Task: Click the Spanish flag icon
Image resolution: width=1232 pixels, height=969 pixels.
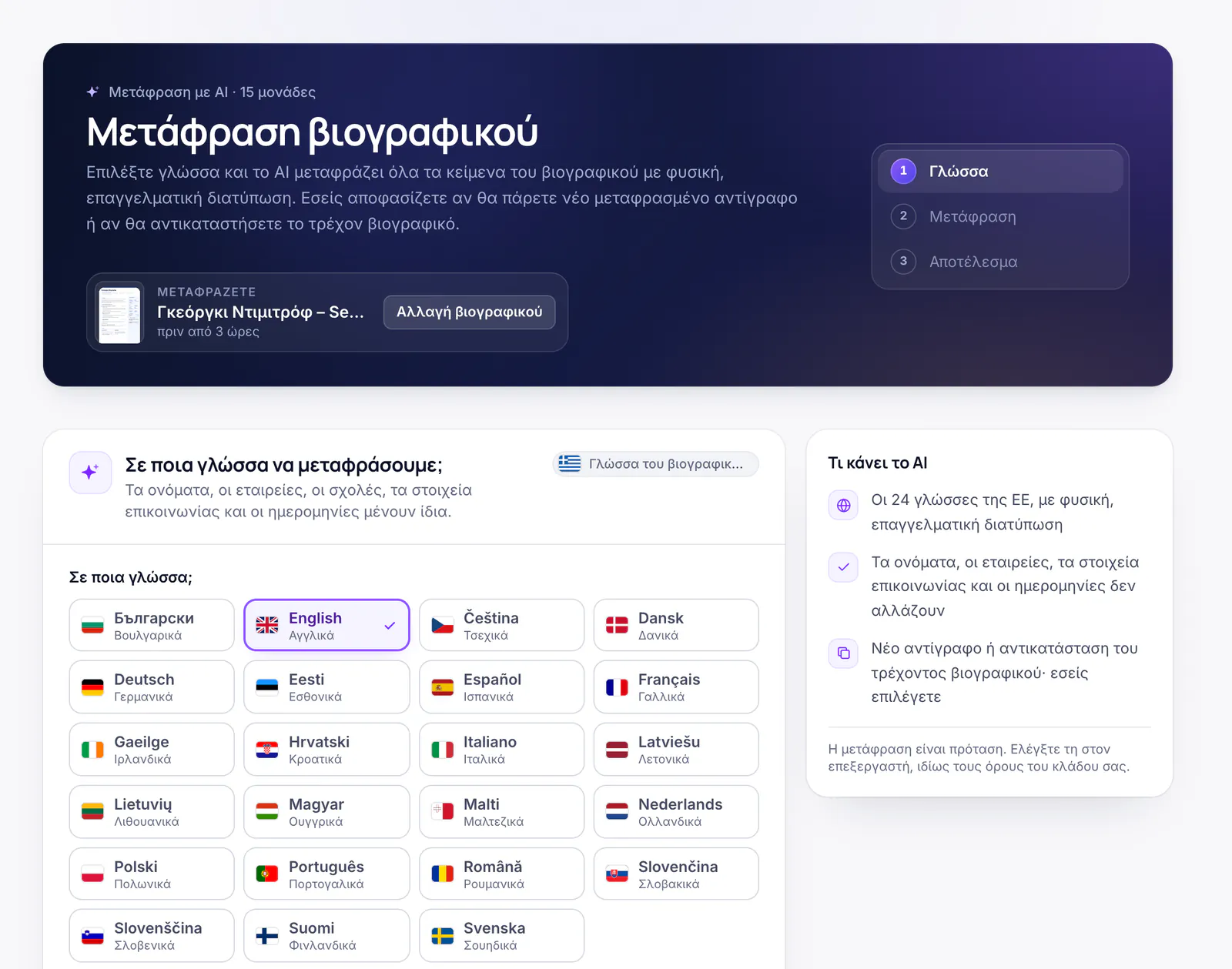Action: point(442,687)
